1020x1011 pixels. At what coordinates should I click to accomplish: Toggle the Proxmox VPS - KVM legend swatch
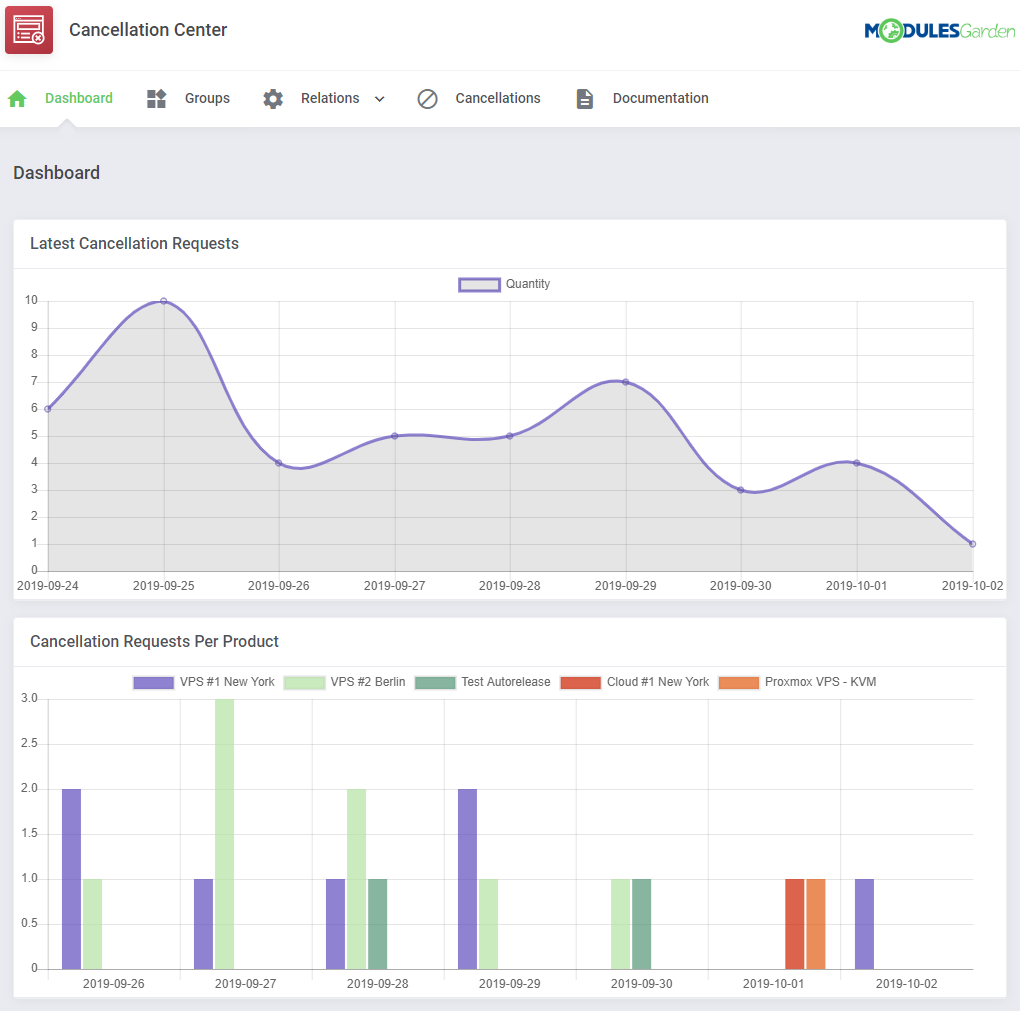[739, 682]
